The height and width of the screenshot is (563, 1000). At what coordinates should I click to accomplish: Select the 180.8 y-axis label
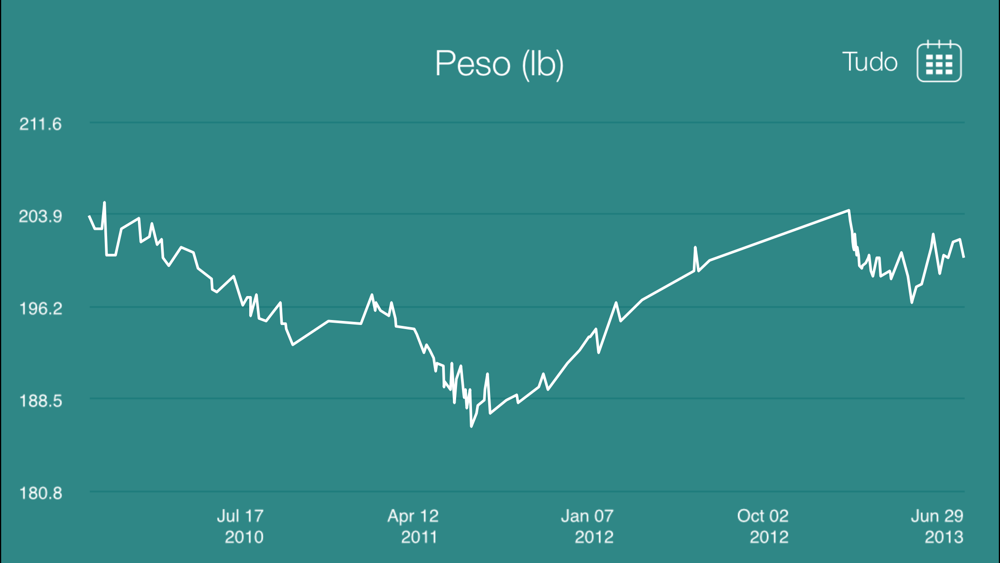pos(41,492)
